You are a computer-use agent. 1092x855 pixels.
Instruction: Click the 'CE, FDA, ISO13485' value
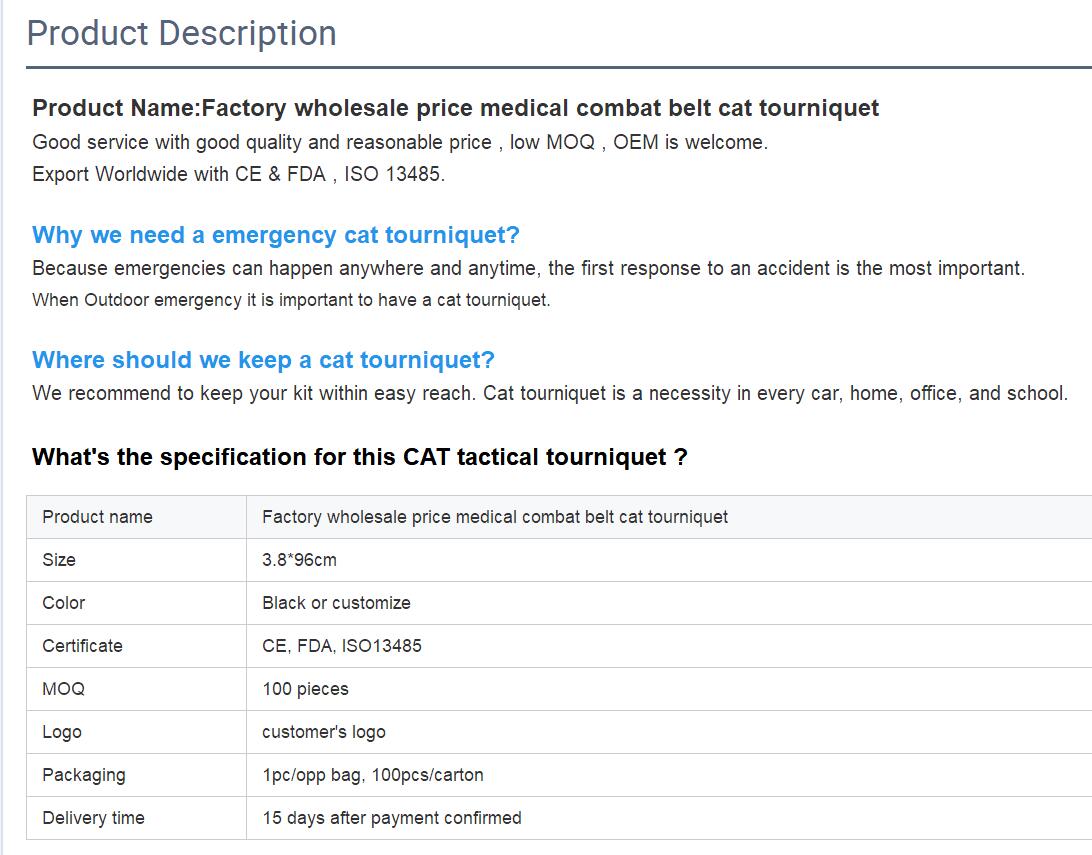click(341, 646)
